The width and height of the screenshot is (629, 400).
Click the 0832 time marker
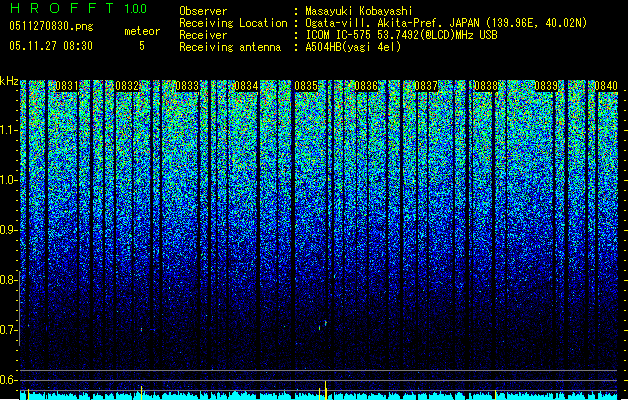click(x=127, y=86)
